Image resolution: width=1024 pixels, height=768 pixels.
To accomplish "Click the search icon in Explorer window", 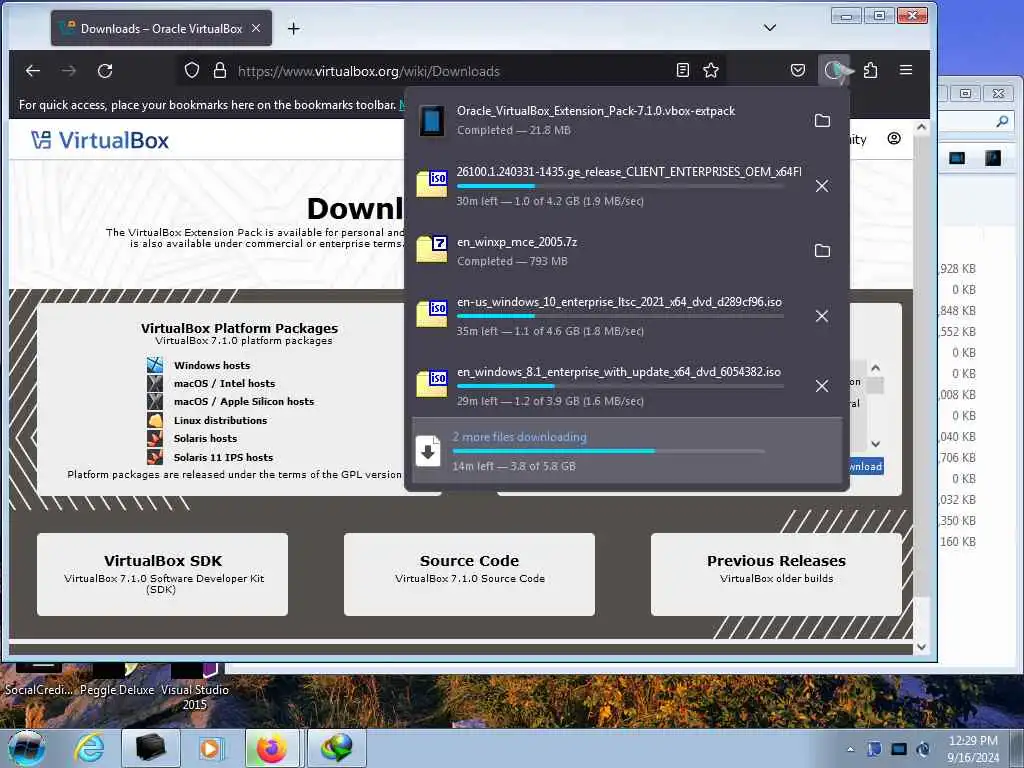I will (x=1002, y=121).
